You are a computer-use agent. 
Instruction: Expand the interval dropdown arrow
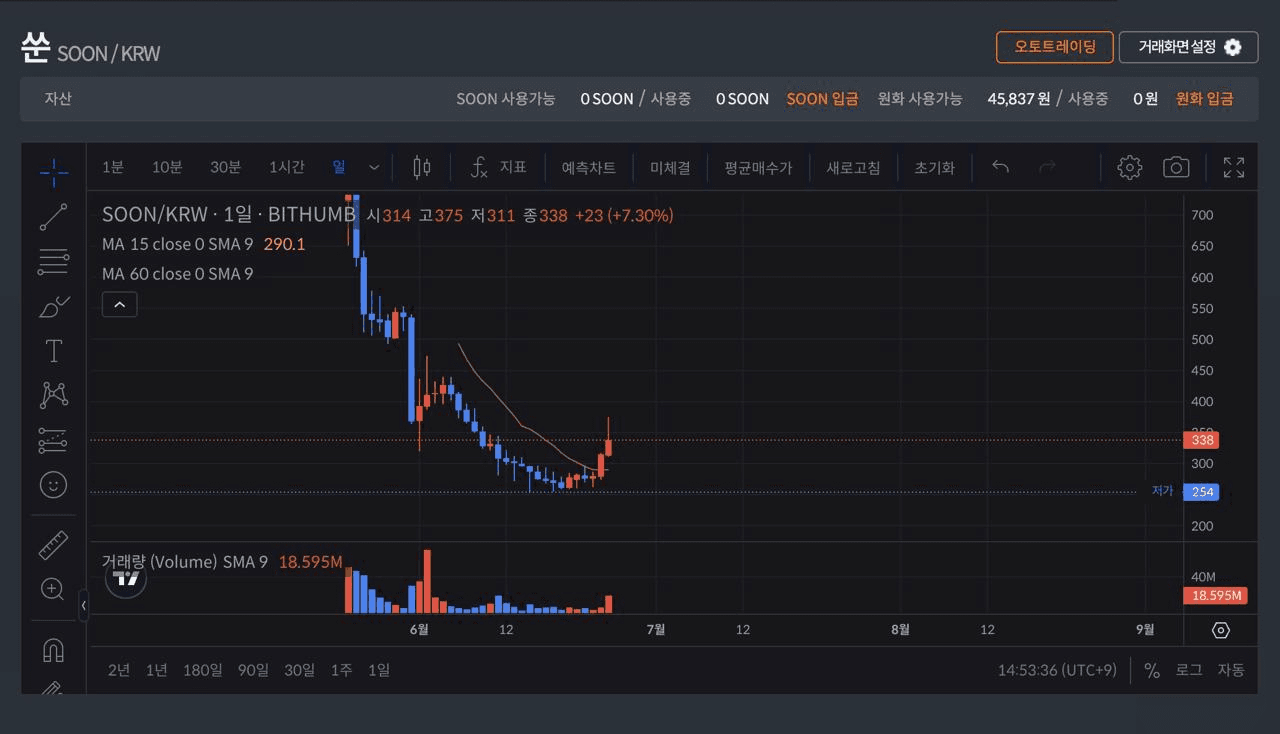(x=374, y=167)
